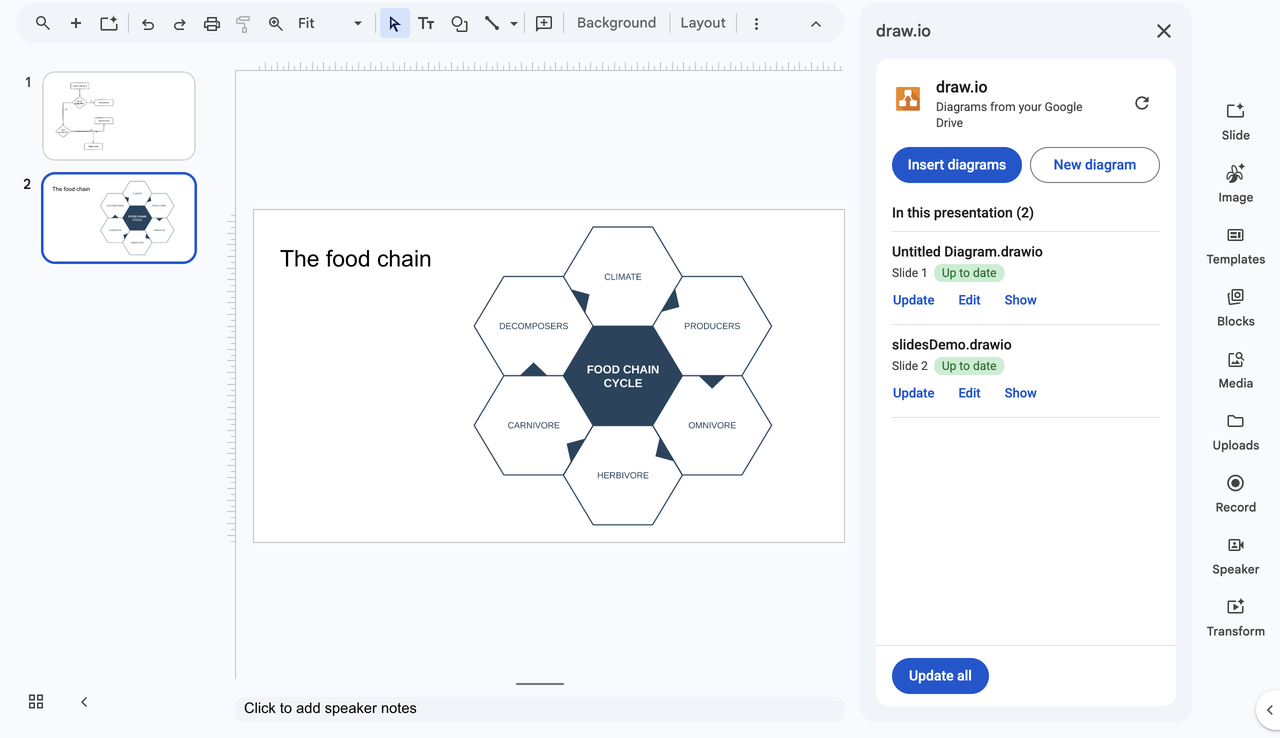Screen dimensions: 1280x738
Task: Click the Update all button
Action: pyautogui.click(x=940, y=676)
